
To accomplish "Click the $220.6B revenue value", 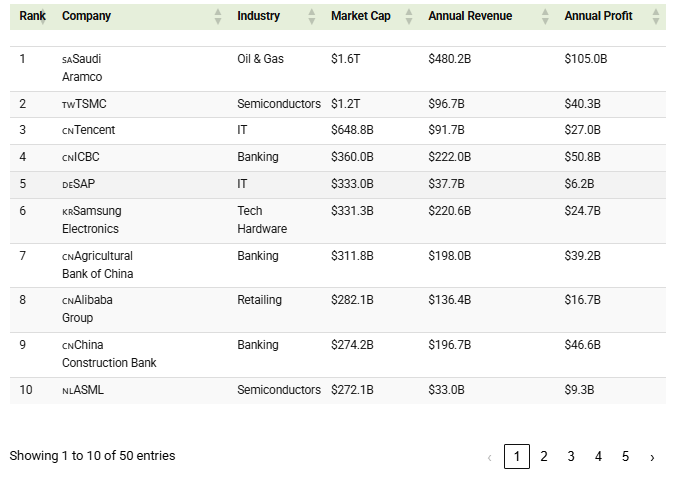I will pyautogui.click(x=450, y=211).
